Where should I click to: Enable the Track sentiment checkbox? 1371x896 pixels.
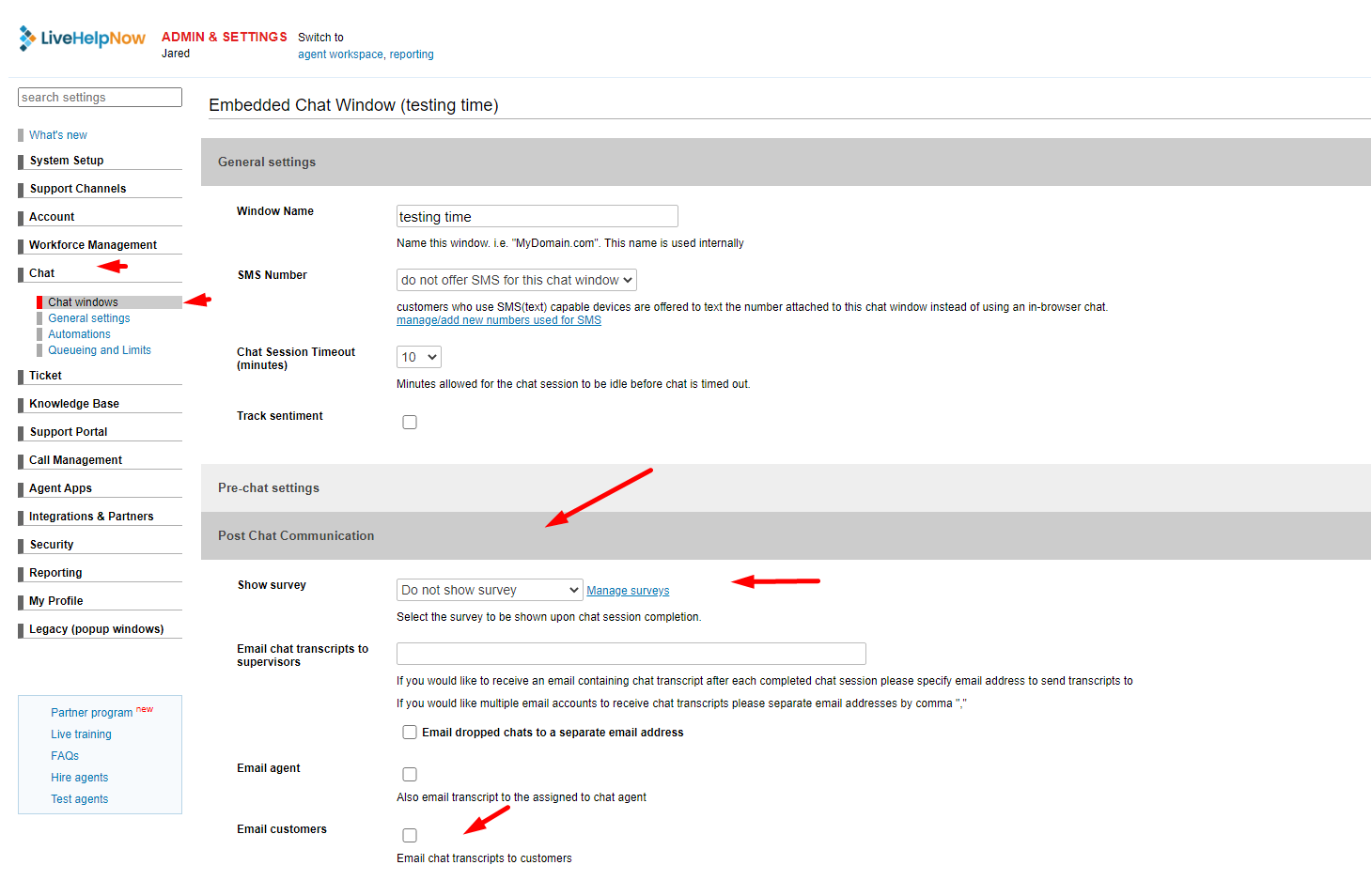[x=410, y=423]
